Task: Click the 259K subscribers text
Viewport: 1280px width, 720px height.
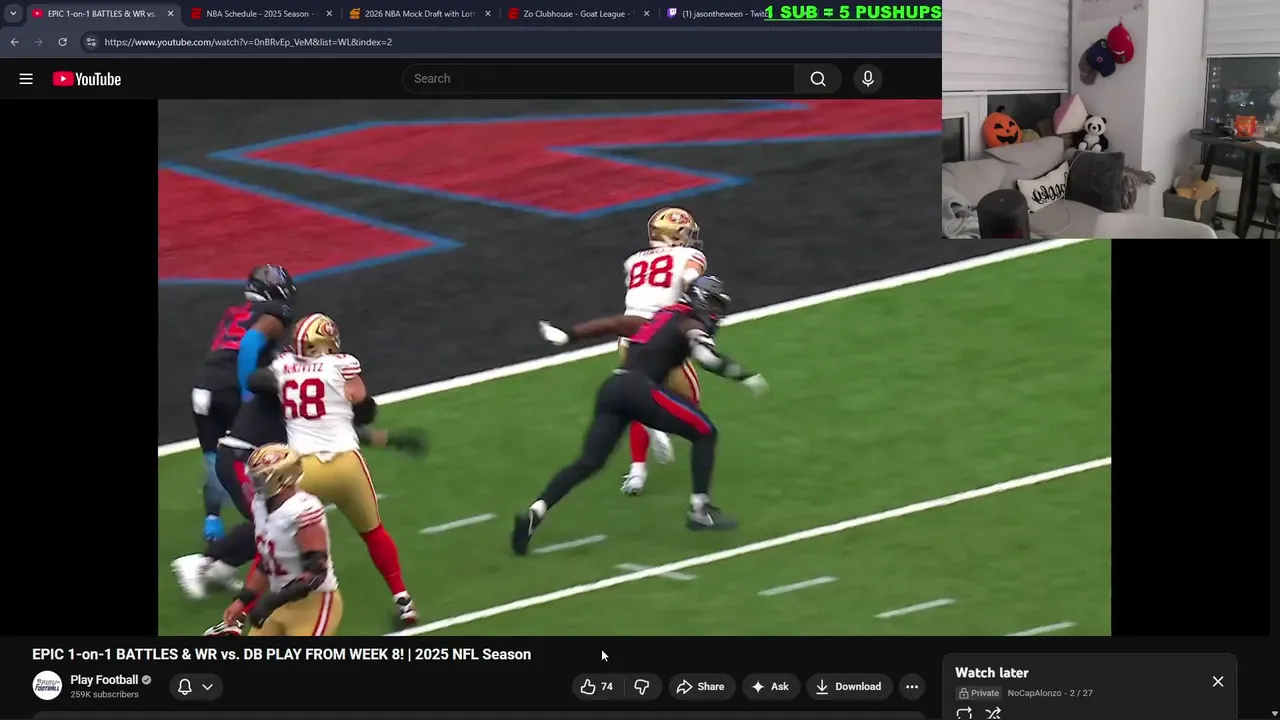Action: pyautogui.click(x=104, y=694)
